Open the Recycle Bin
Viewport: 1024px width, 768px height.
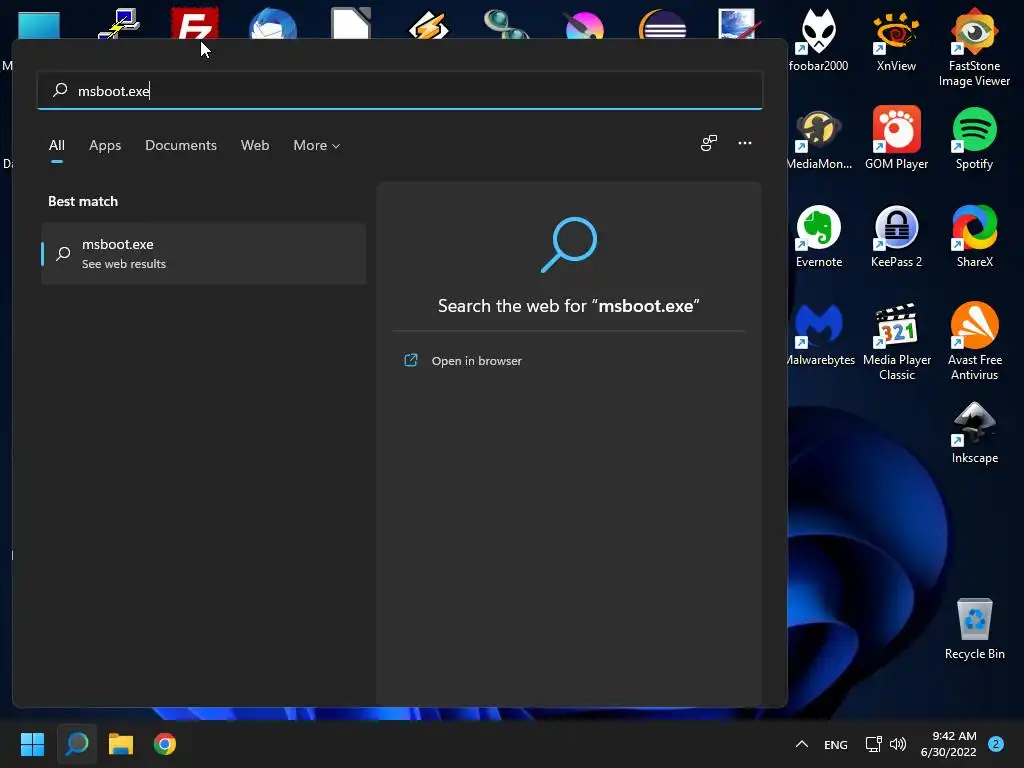[974, 628]
